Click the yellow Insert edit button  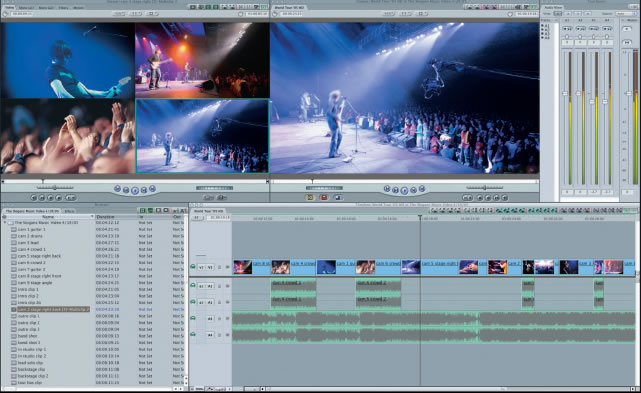pyautogui.click(x=310, y=198)
